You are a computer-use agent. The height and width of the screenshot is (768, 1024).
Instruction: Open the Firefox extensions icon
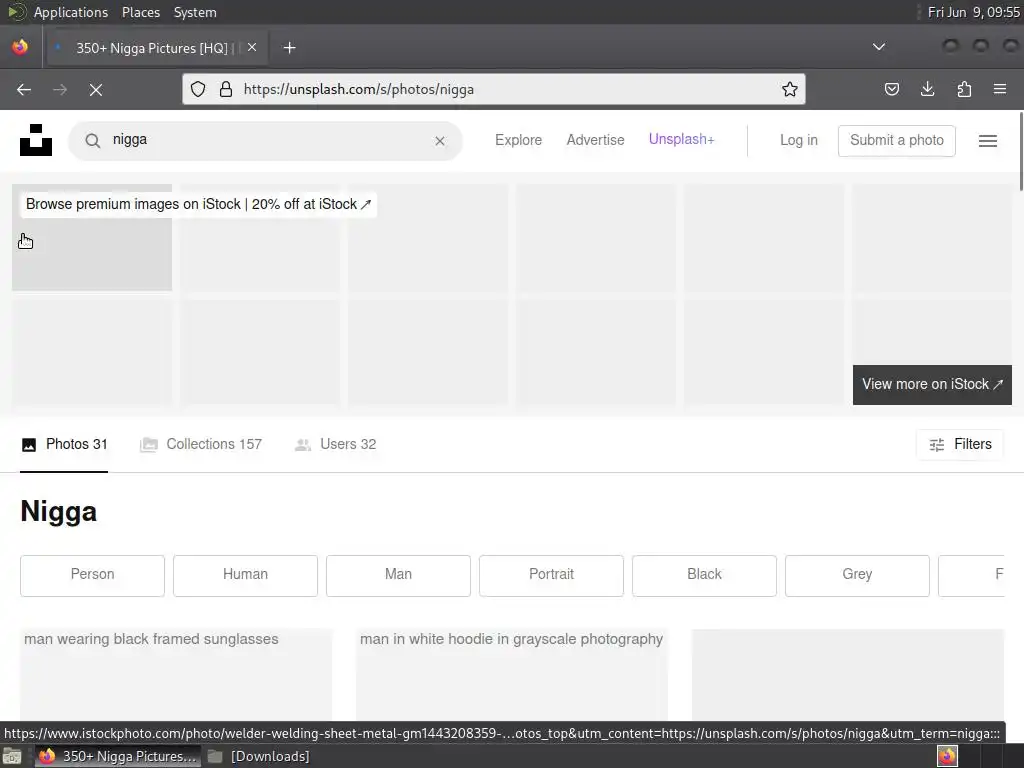(964, 89)
